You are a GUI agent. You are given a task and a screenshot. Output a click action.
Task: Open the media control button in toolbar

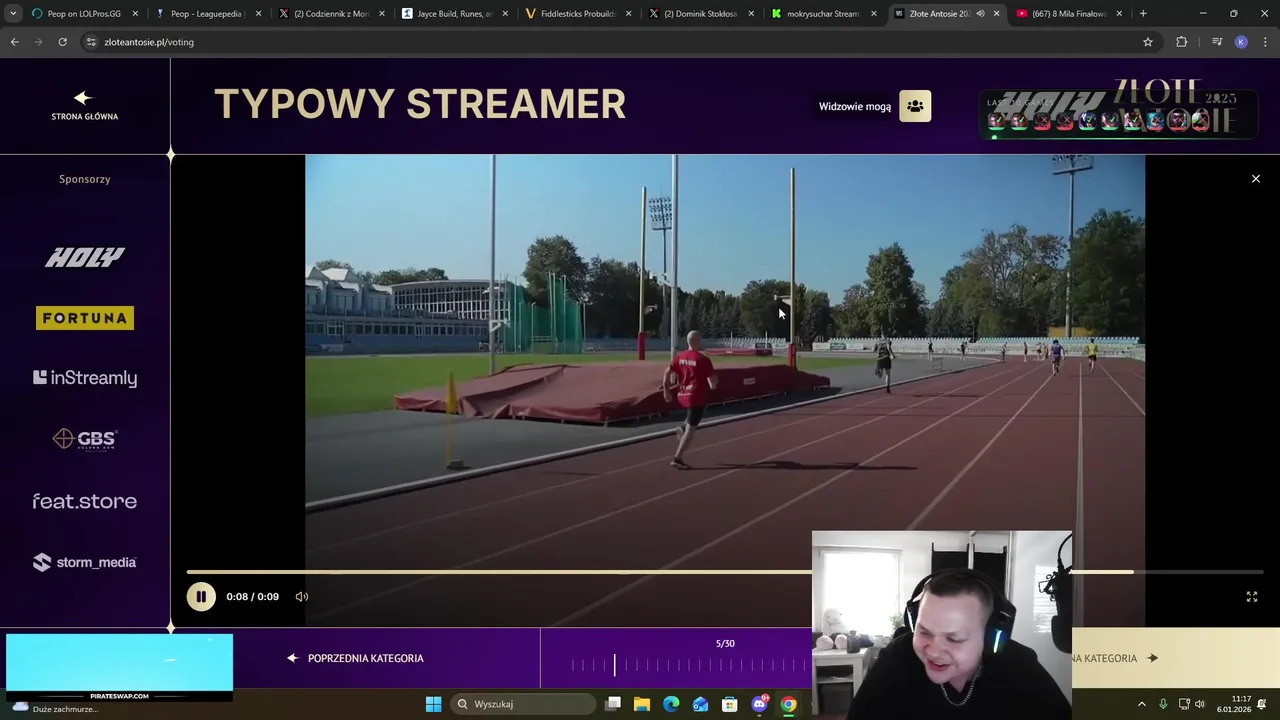point(1217,42)
